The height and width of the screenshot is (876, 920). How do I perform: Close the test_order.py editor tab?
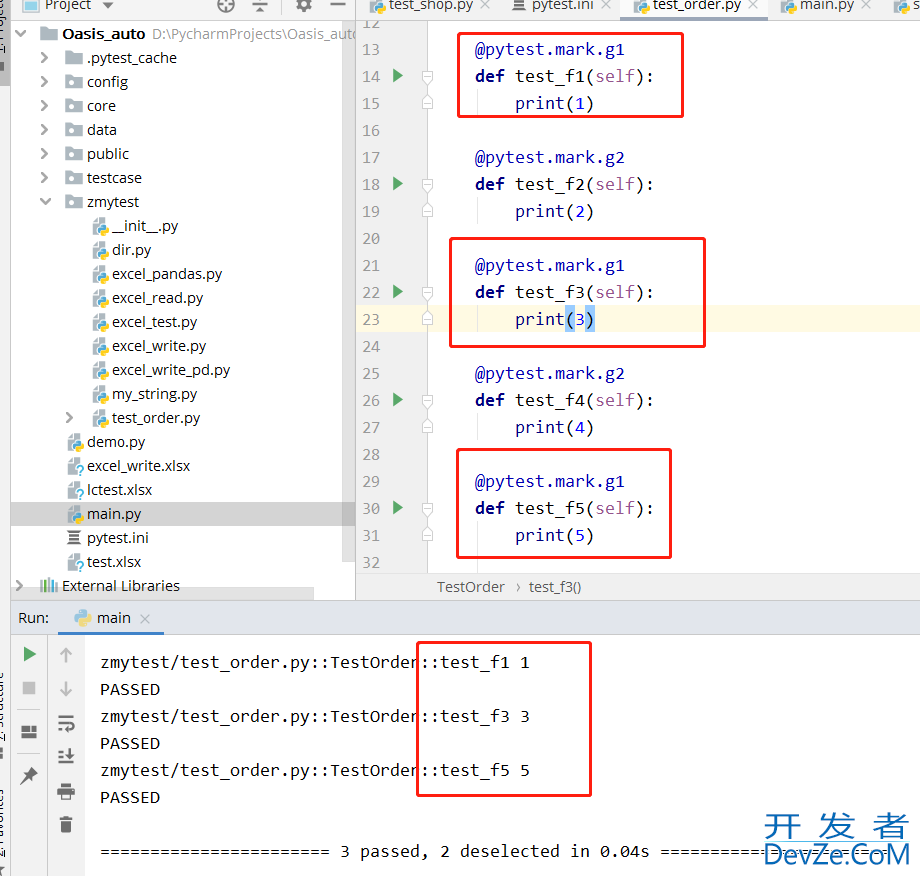tap(753, 5)
